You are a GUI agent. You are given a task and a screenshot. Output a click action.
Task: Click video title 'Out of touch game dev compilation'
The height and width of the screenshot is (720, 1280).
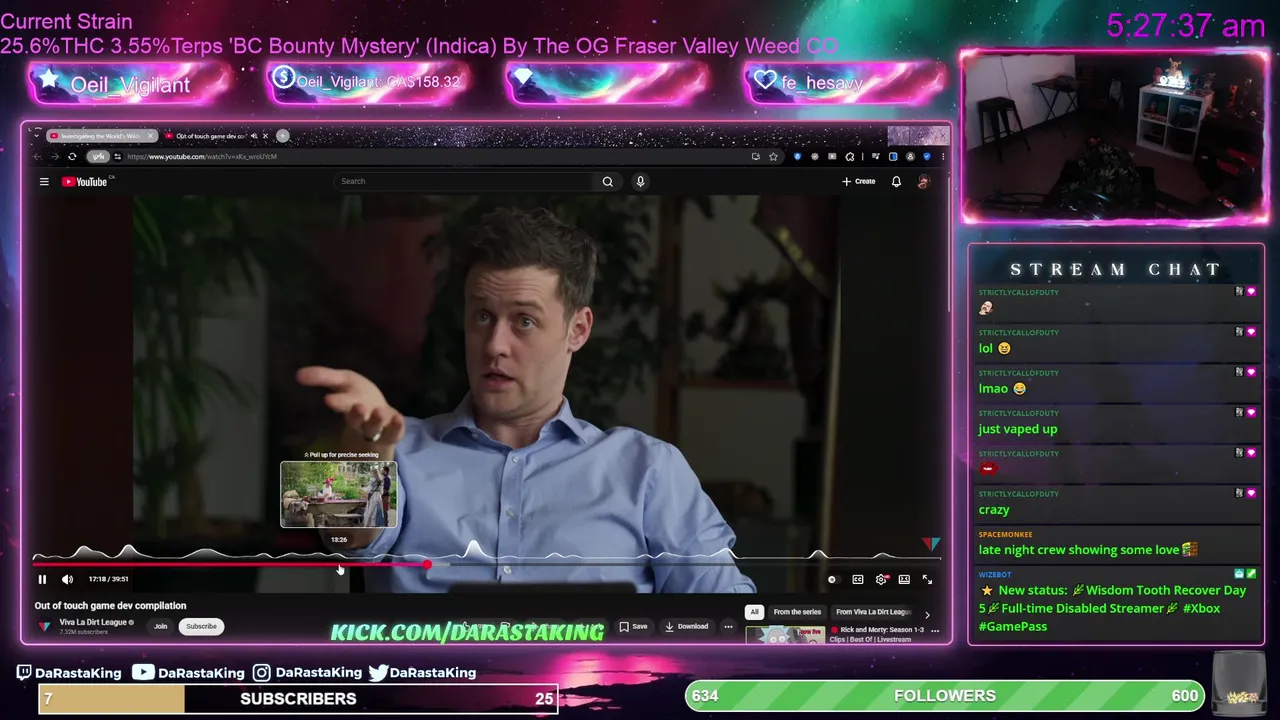click(110, 605)
